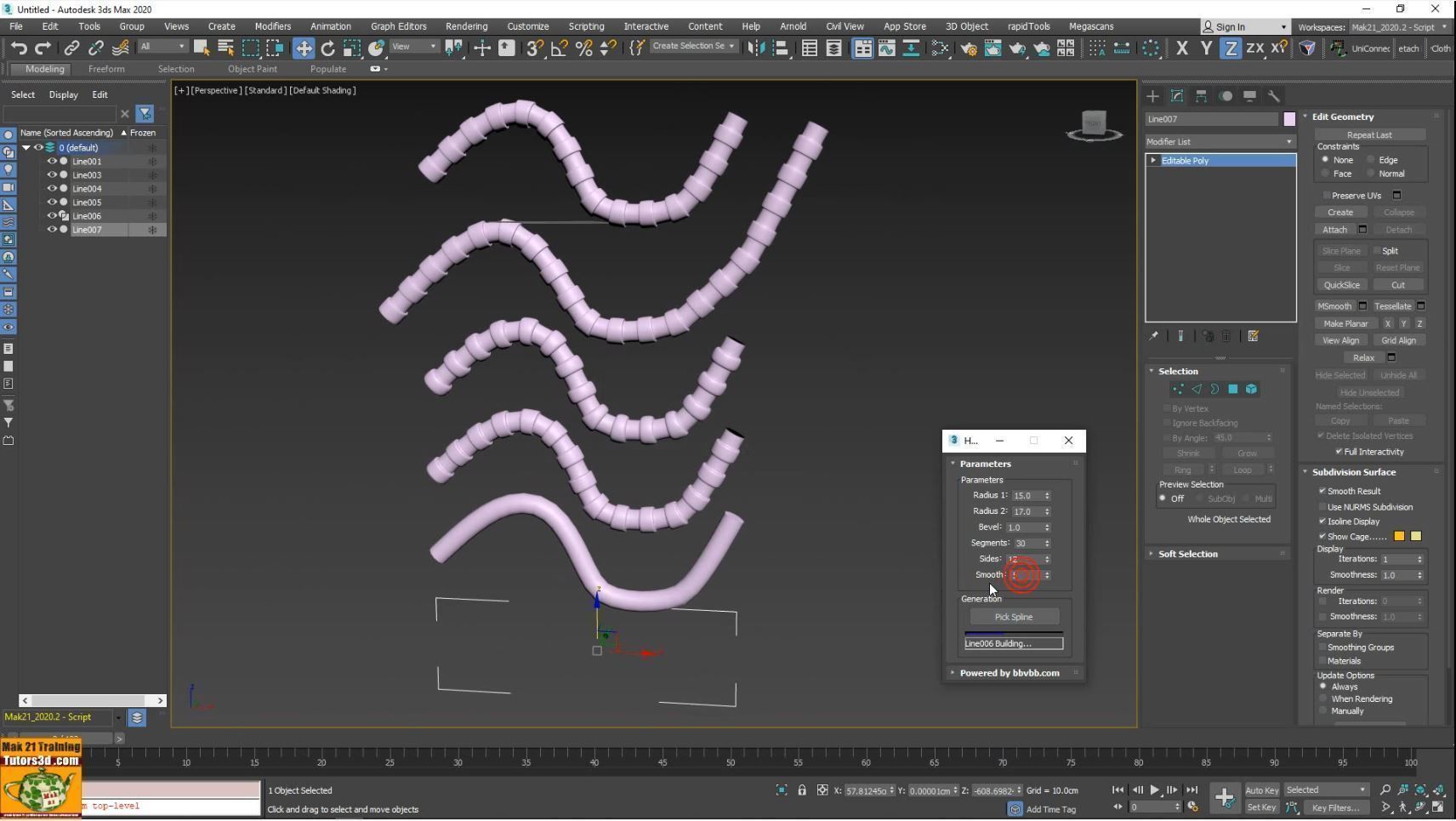
Task: Click the orange Show Cage color swatch
Action: click(1399, 536)
